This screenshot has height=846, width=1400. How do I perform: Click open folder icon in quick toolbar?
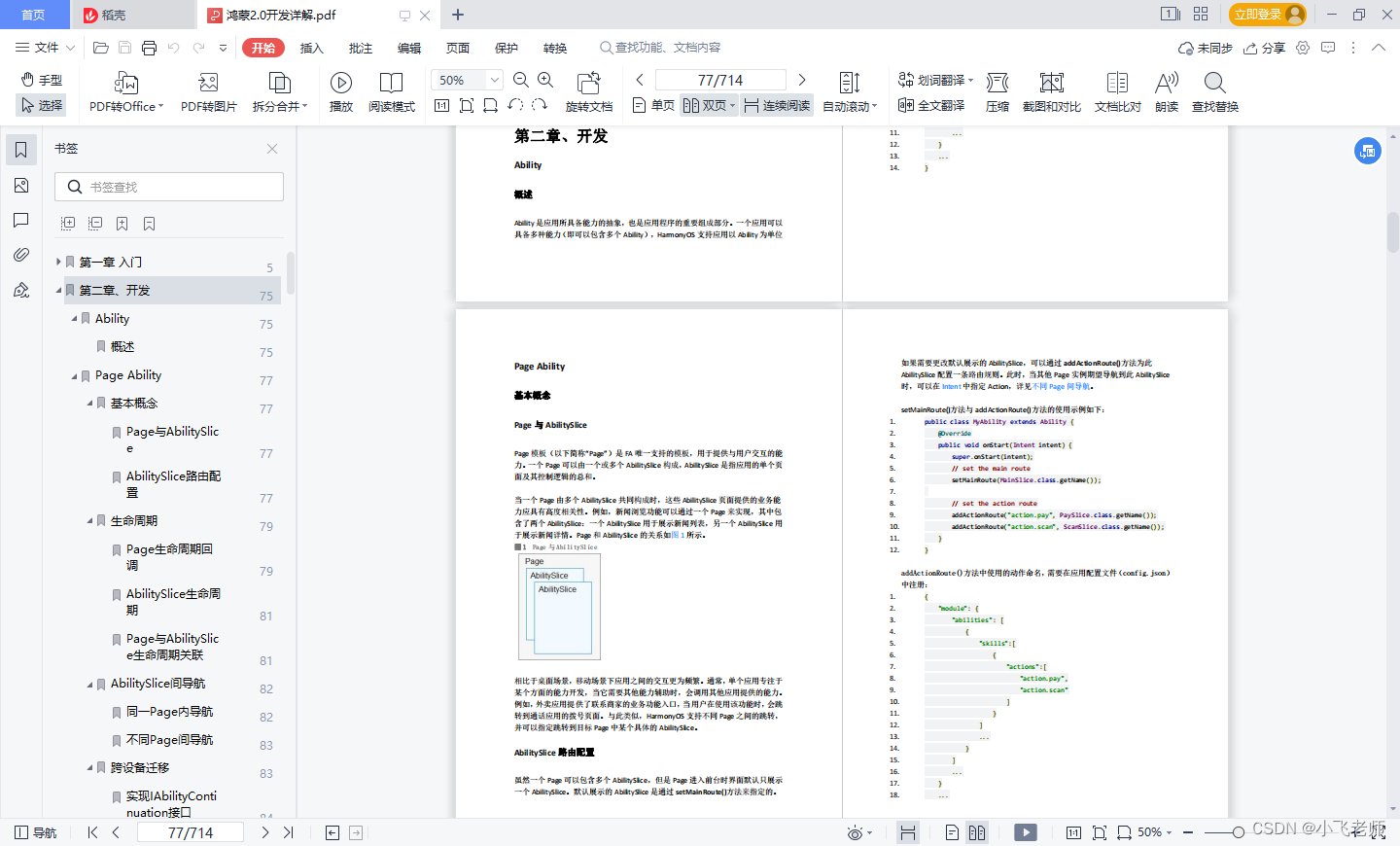tap(100, 48)
